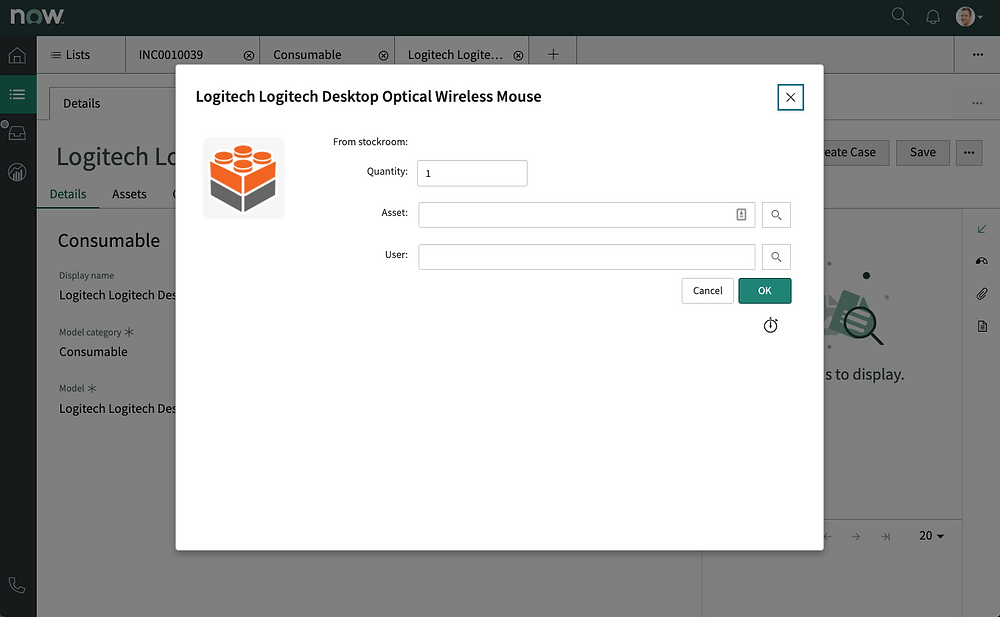
Task: Collapse the side panel arrow icon
Action: (x=982, y=229)
